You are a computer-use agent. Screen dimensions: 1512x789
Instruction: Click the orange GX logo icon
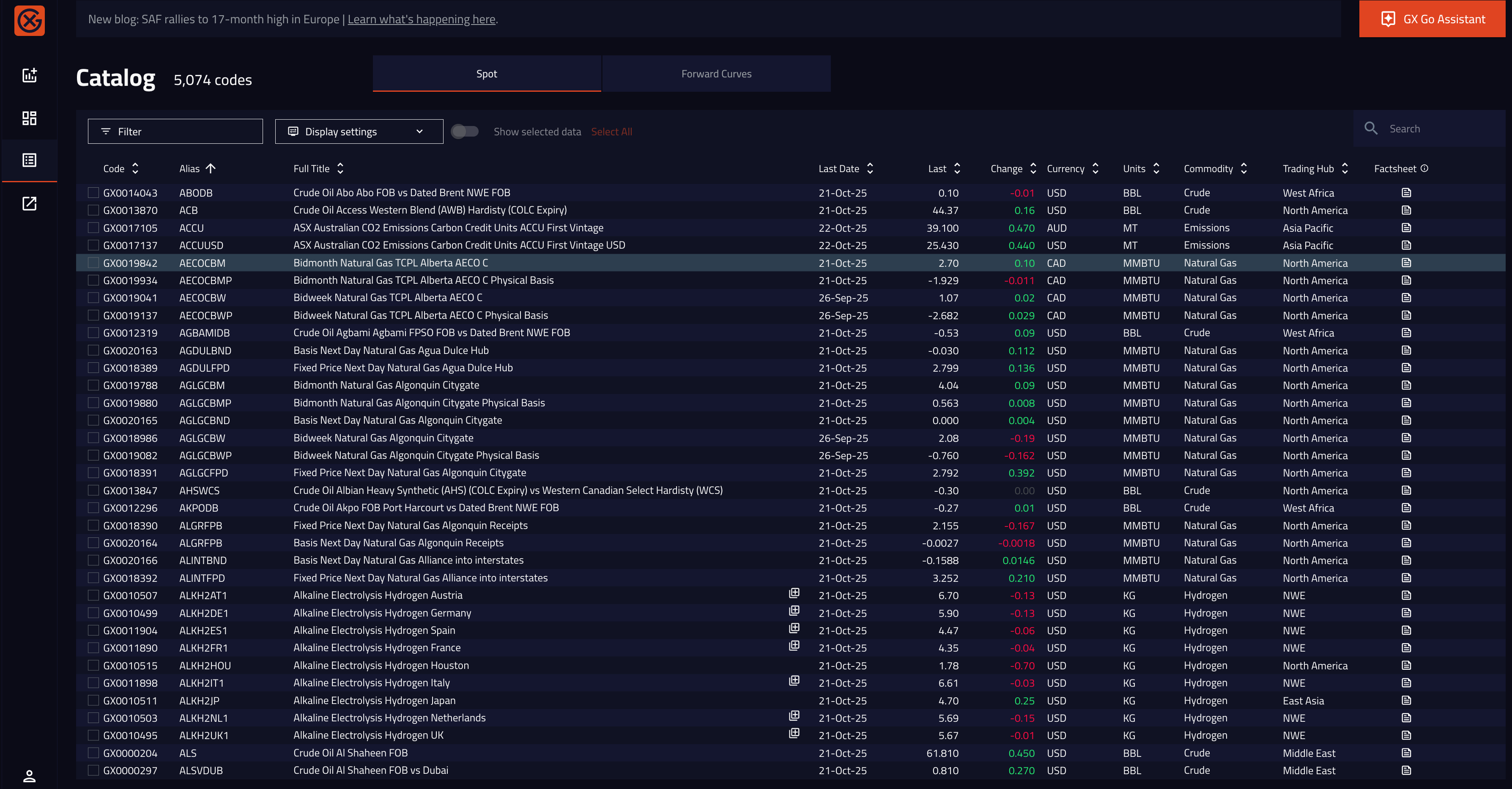point(29,21)
